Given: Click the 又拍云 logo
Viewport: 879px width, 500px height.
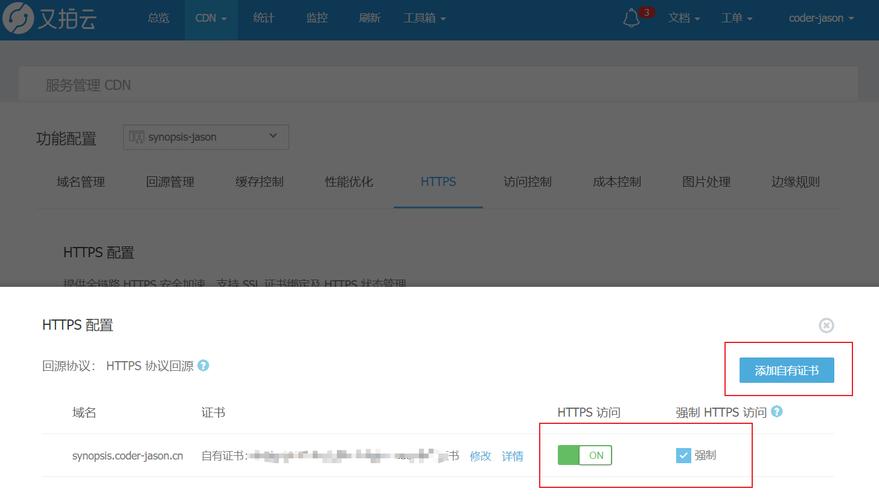Looking at the screenshot, I should 50,18.
